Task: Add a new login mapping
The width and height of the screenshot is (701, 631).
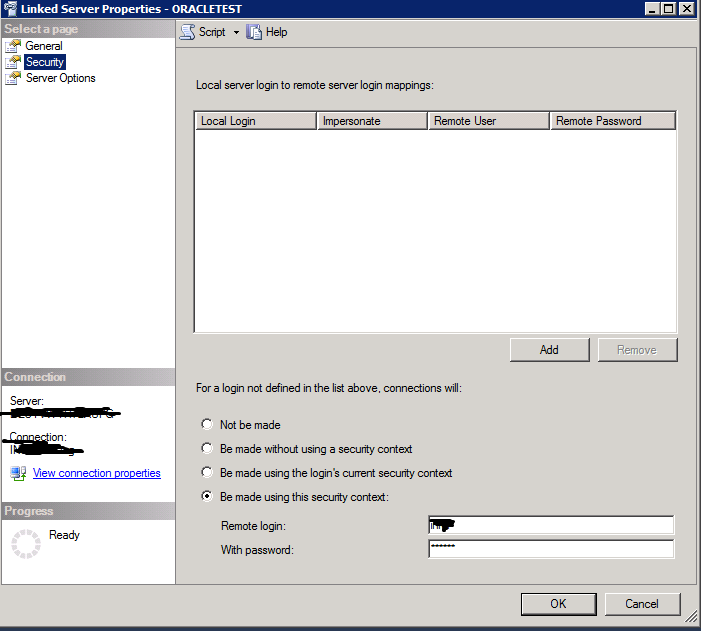Action: (549, 350)
